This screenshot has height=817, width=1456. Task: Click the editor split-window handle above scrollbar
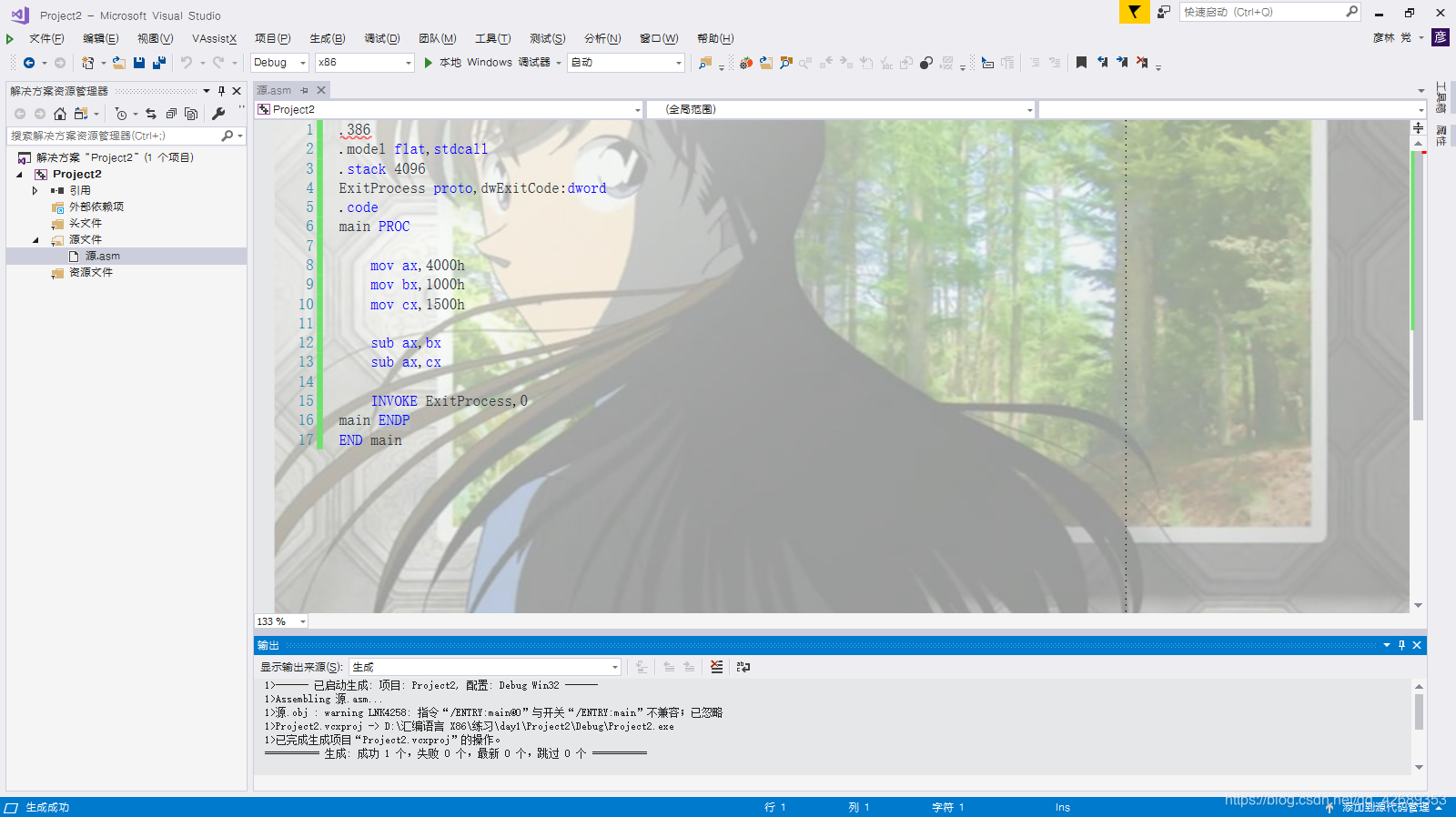1418,128
